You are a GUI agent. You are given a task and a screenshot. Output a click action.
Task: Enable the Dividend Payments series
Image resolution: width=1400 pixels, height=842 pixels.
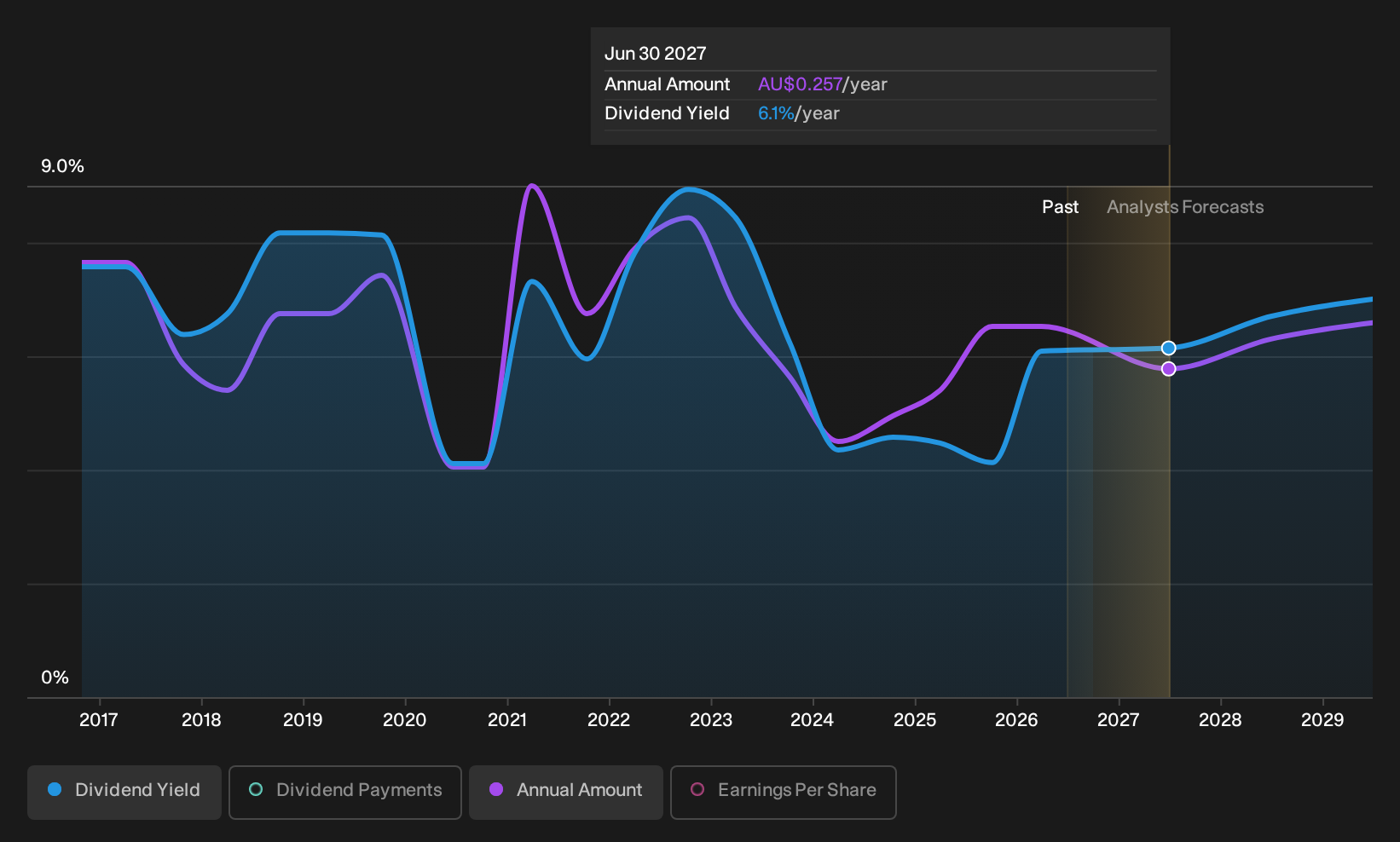pos(345,793)
